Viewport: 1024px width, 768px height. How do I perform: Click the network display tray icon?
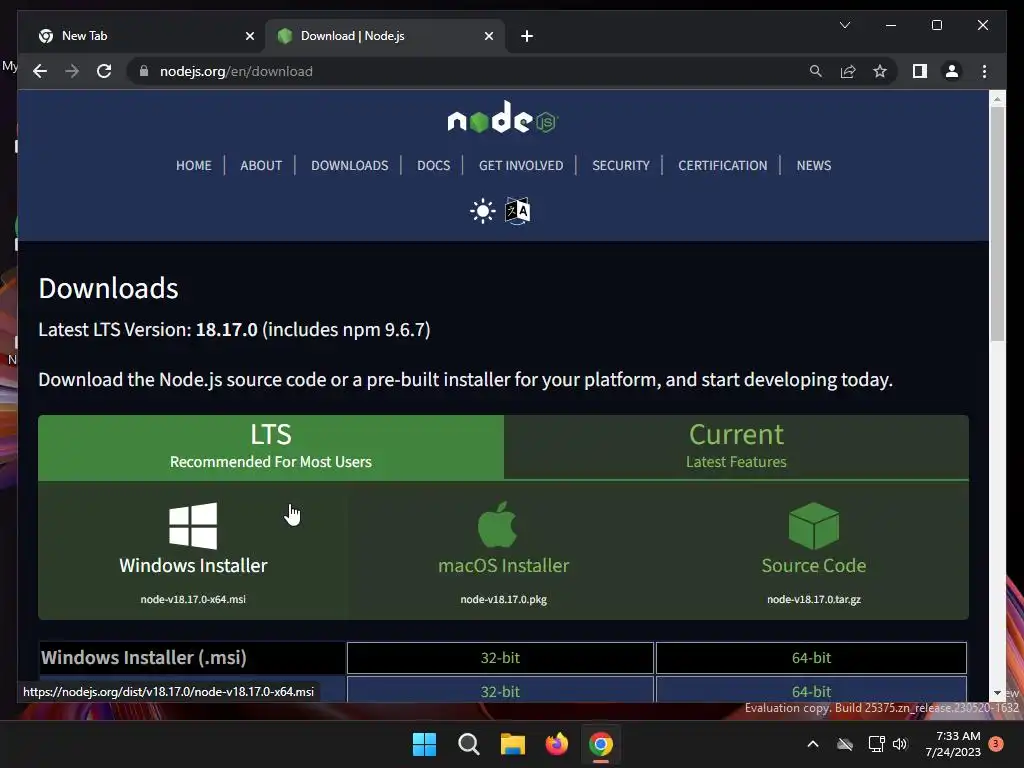pos(876,744)
